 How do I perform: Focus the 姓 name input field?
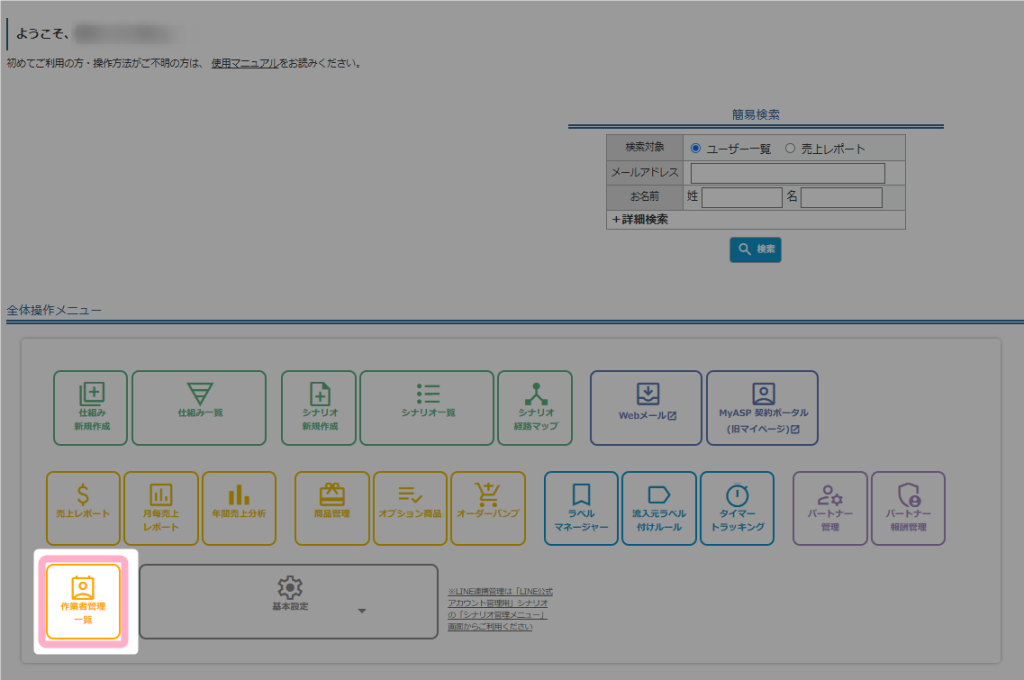741,197
